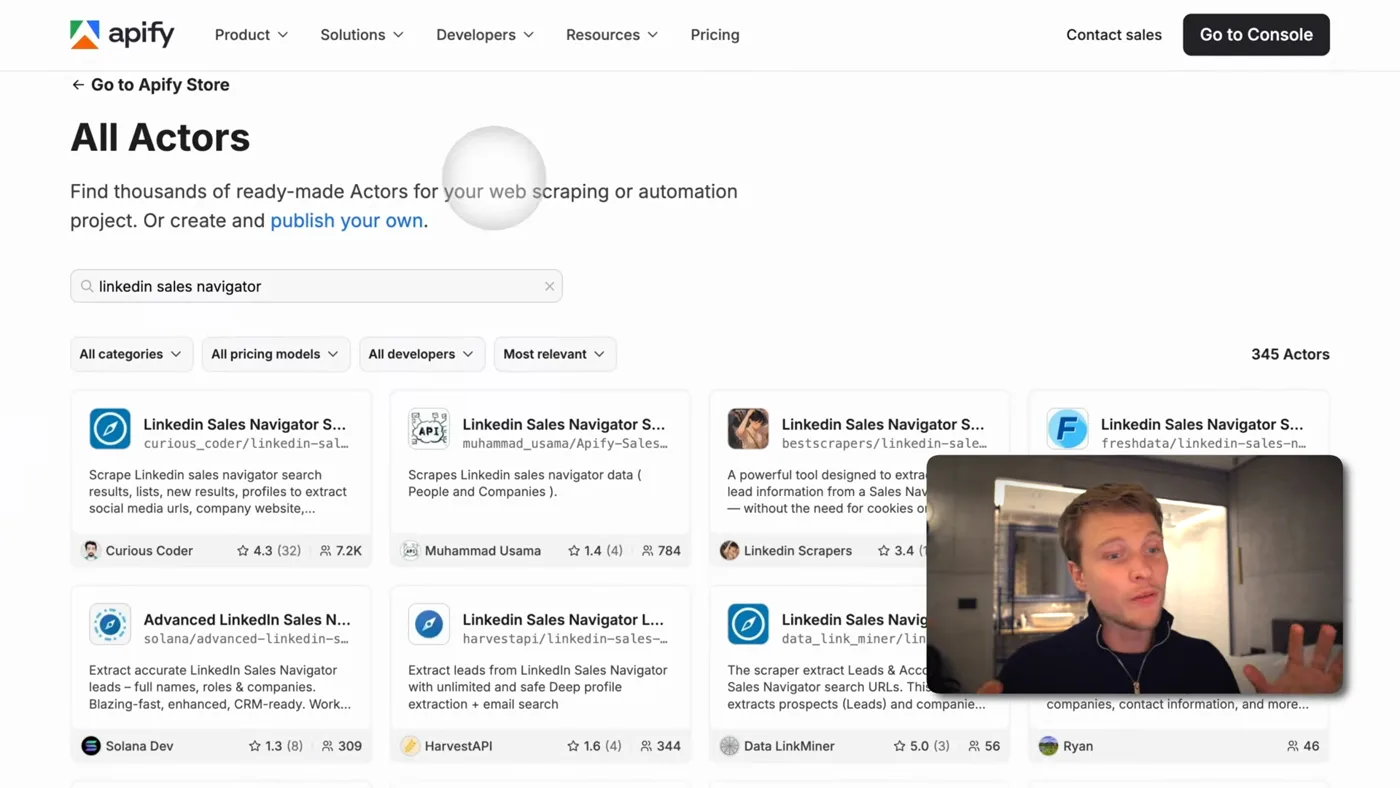This screenshot has height=788, width=1400.
Task: Click the Curious Coder author name
Action: click(149, 551)
